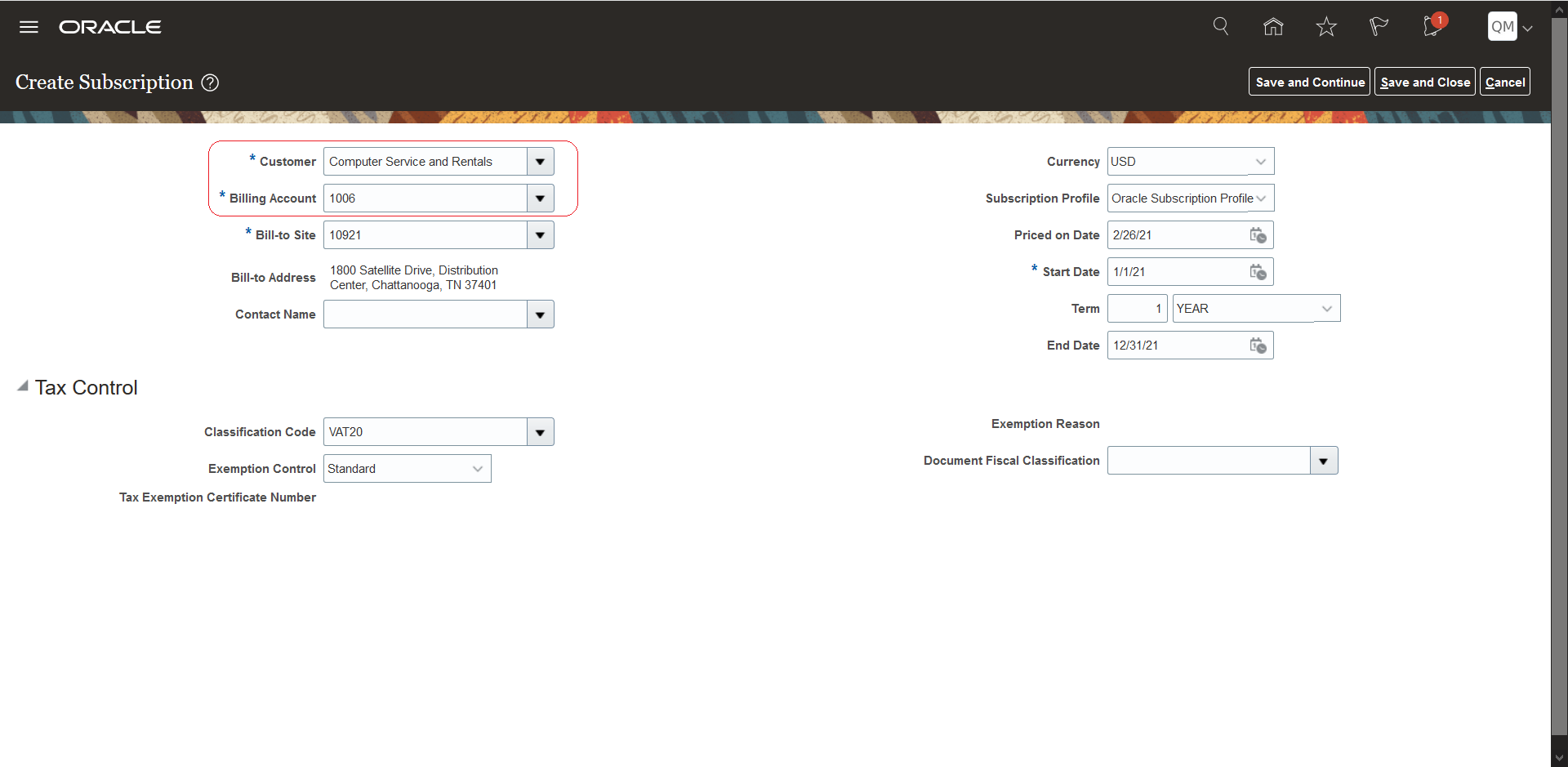The width and height of the screenshot is (1568, 767).
Task: Click the Term number field
Action: coord(1138,309)
